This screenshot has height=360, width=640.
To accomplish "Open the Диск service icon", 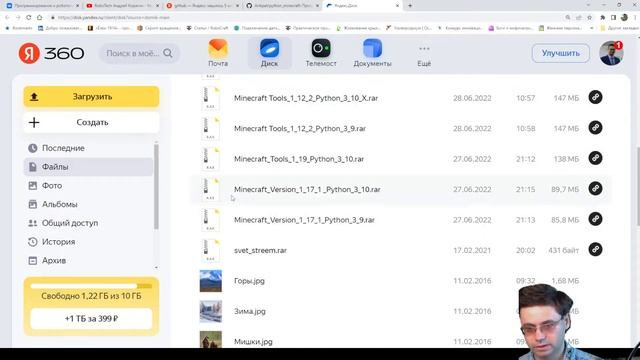I will 269,53.
